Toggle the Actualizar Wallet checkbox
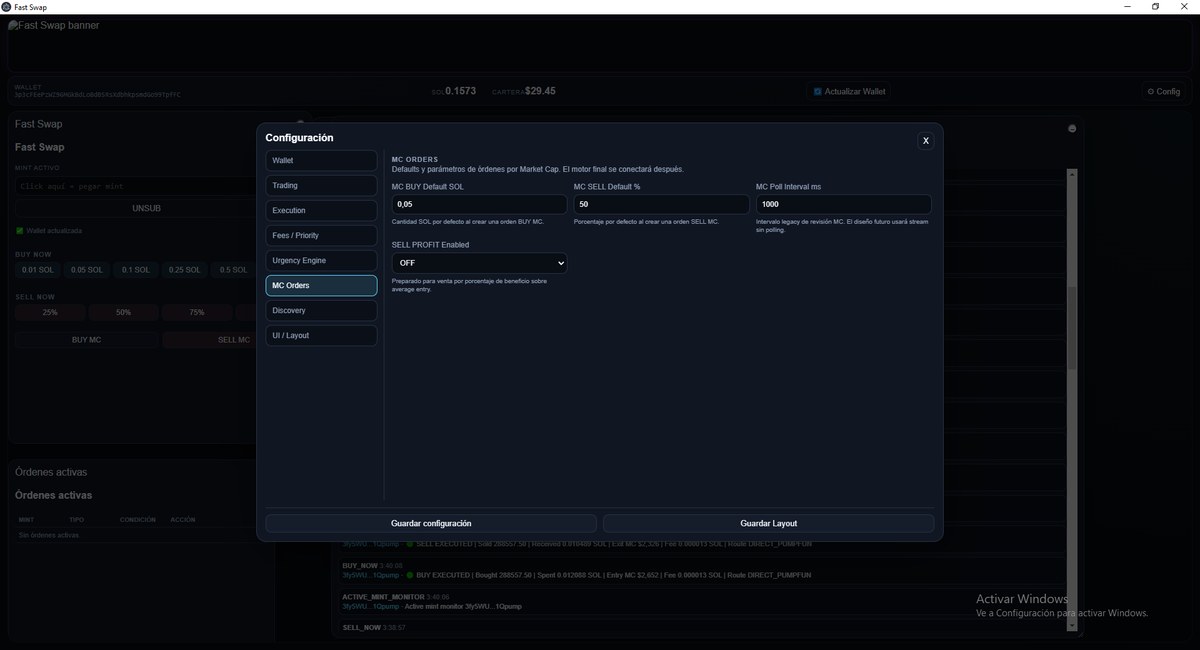This screenshot has width=1200, height=650. coord(818,91)
